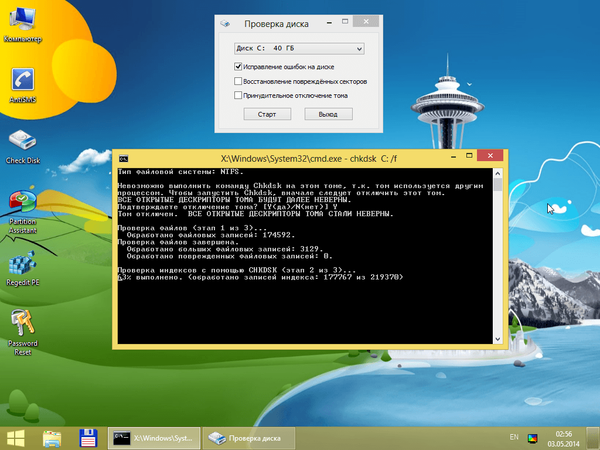Click the 63% выполнено progress line
The height and width of the screenshot is (450, 600).
coord(260,277)
